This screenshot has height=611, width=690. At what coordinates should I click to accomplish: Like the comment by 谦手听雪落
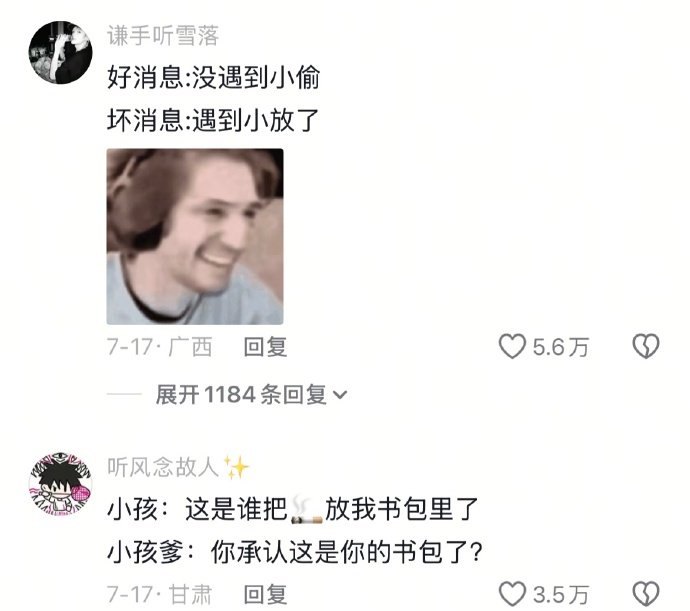pos(512,346)
